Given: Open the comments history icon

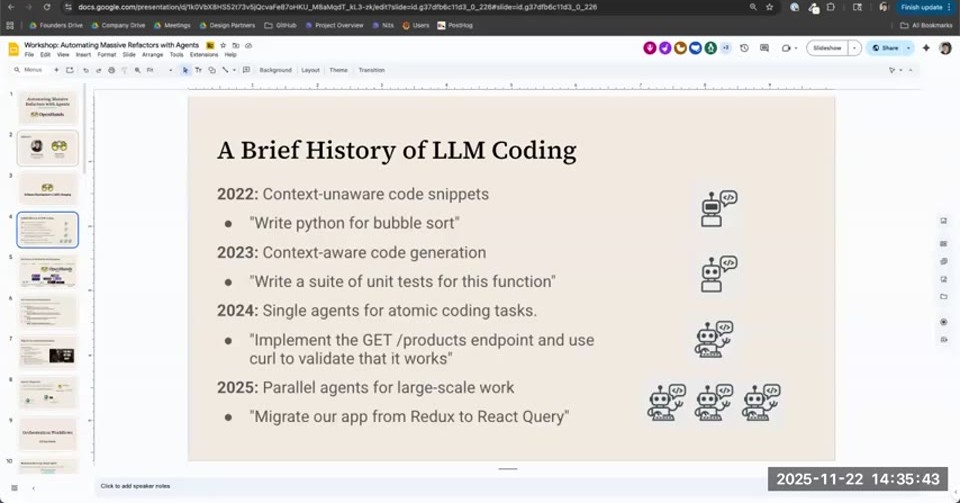Looking at the screenshot, I should pyautogui.click(x=764, y=48).
